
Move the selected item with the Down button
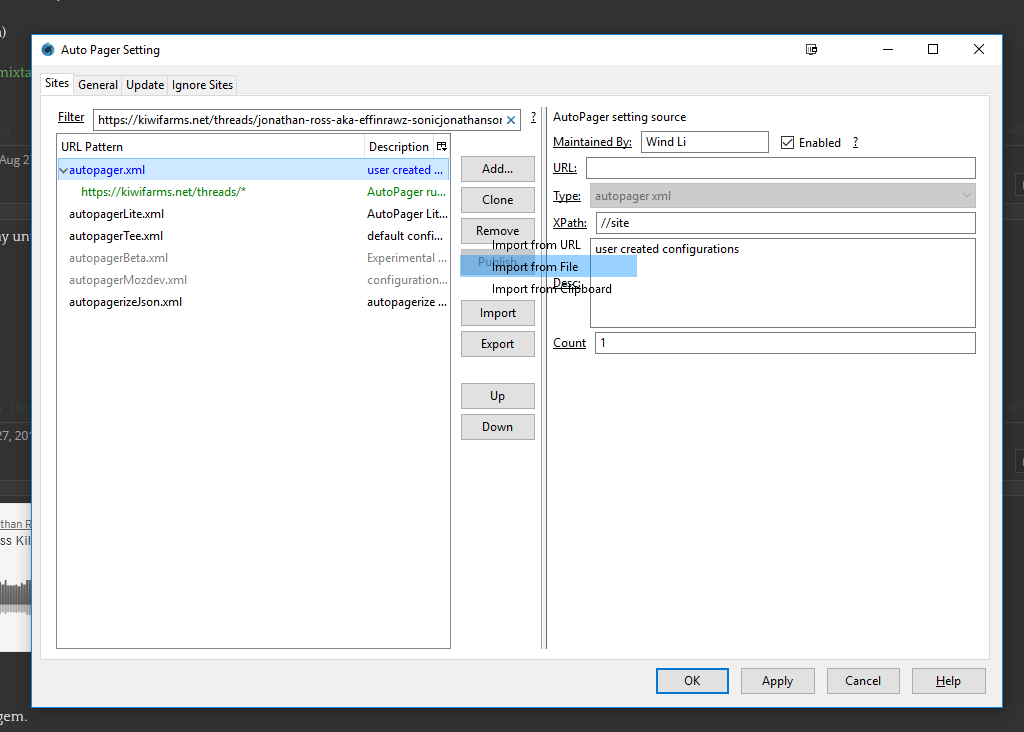pyautogui.click(x=498, y=427)
